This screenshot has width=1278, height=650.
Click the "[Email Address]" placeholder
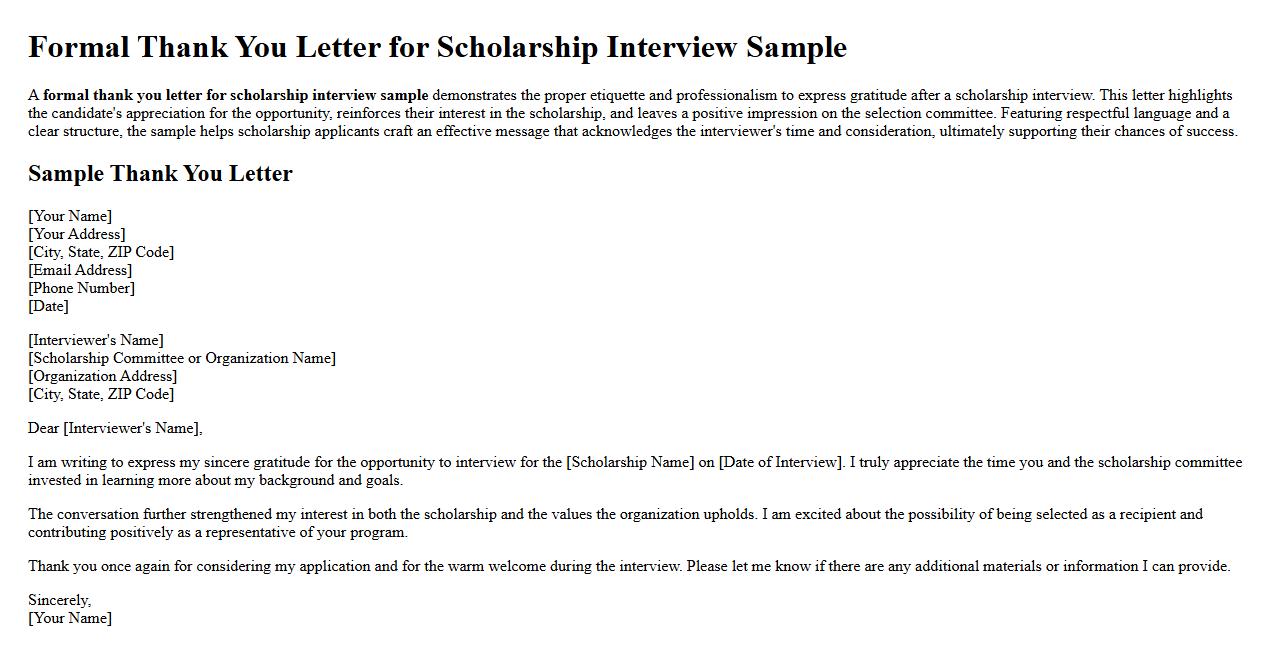80,270
